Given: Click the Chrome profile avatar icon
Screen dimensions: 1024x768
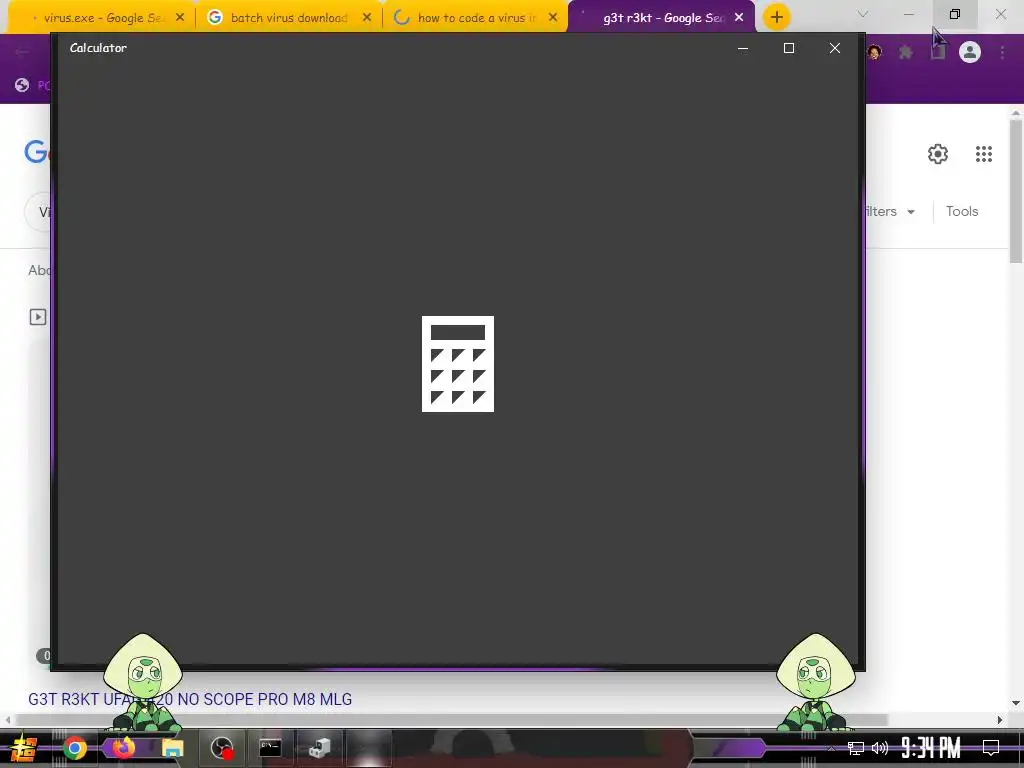Looking at the screenshot, I should coord(970,52).
